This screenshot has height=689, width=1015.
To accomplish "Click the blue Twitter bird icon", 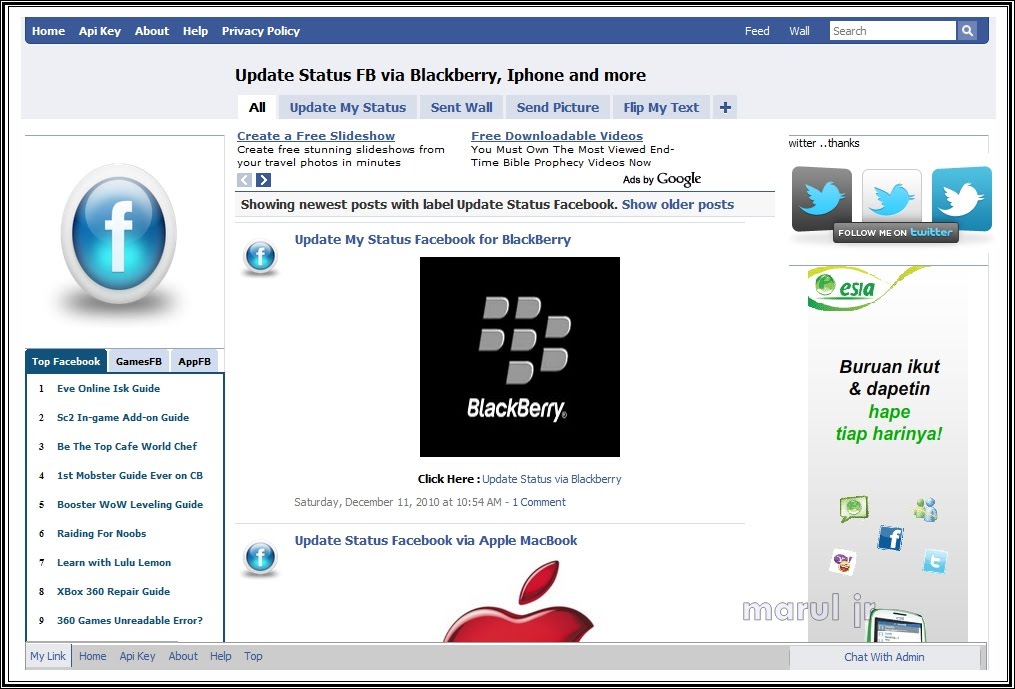I will coord(962,199).
